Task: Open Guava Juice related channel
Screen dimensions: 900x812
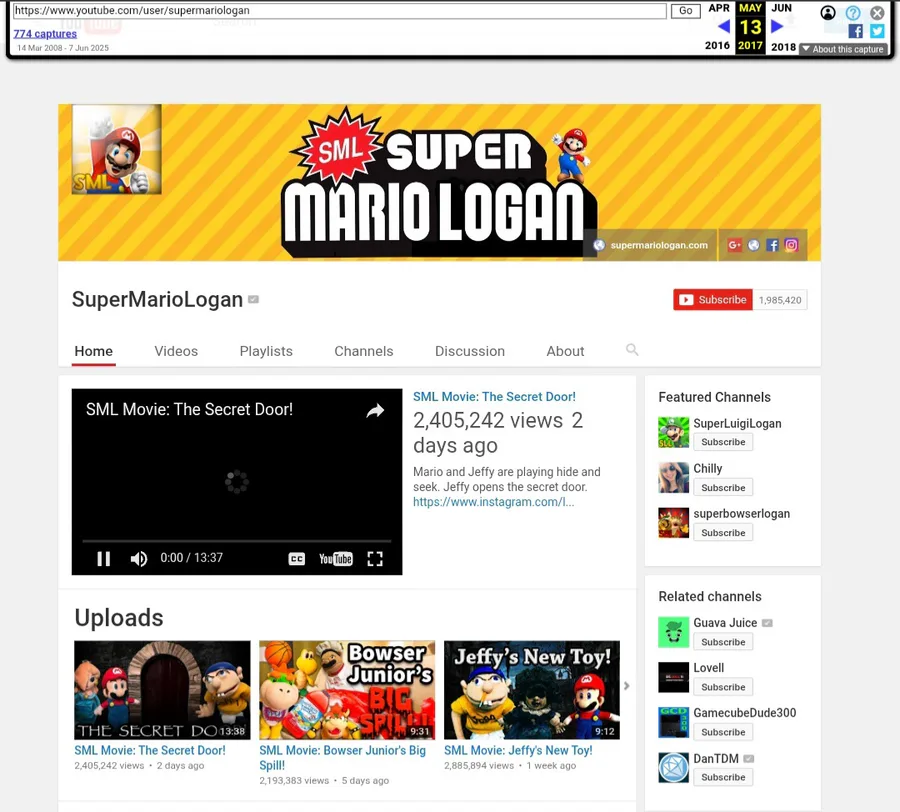Action: tap(725, 623)
